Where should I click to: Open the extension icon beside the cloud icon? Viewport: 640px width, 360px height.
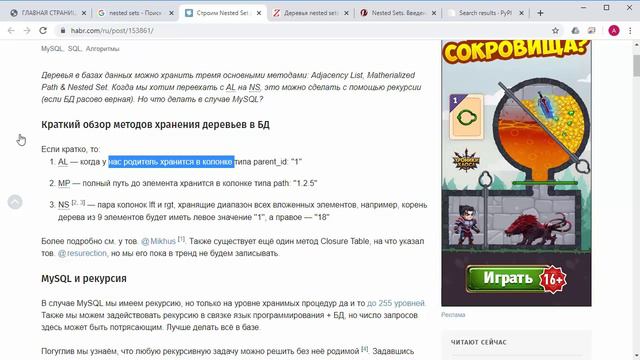[591, 31]
